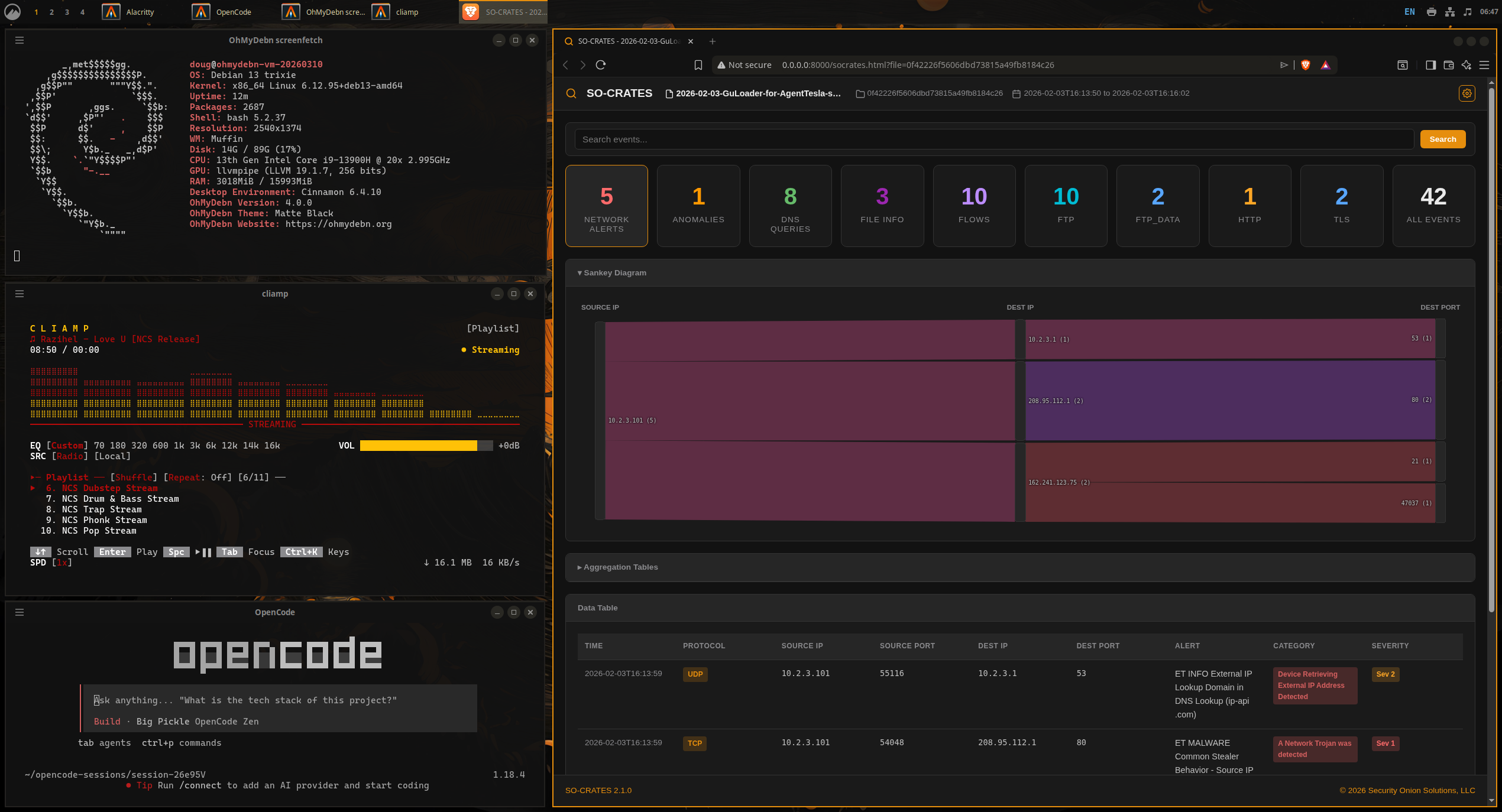
Task: Show the TLS events card
Action: click(x=1342, y=206)
